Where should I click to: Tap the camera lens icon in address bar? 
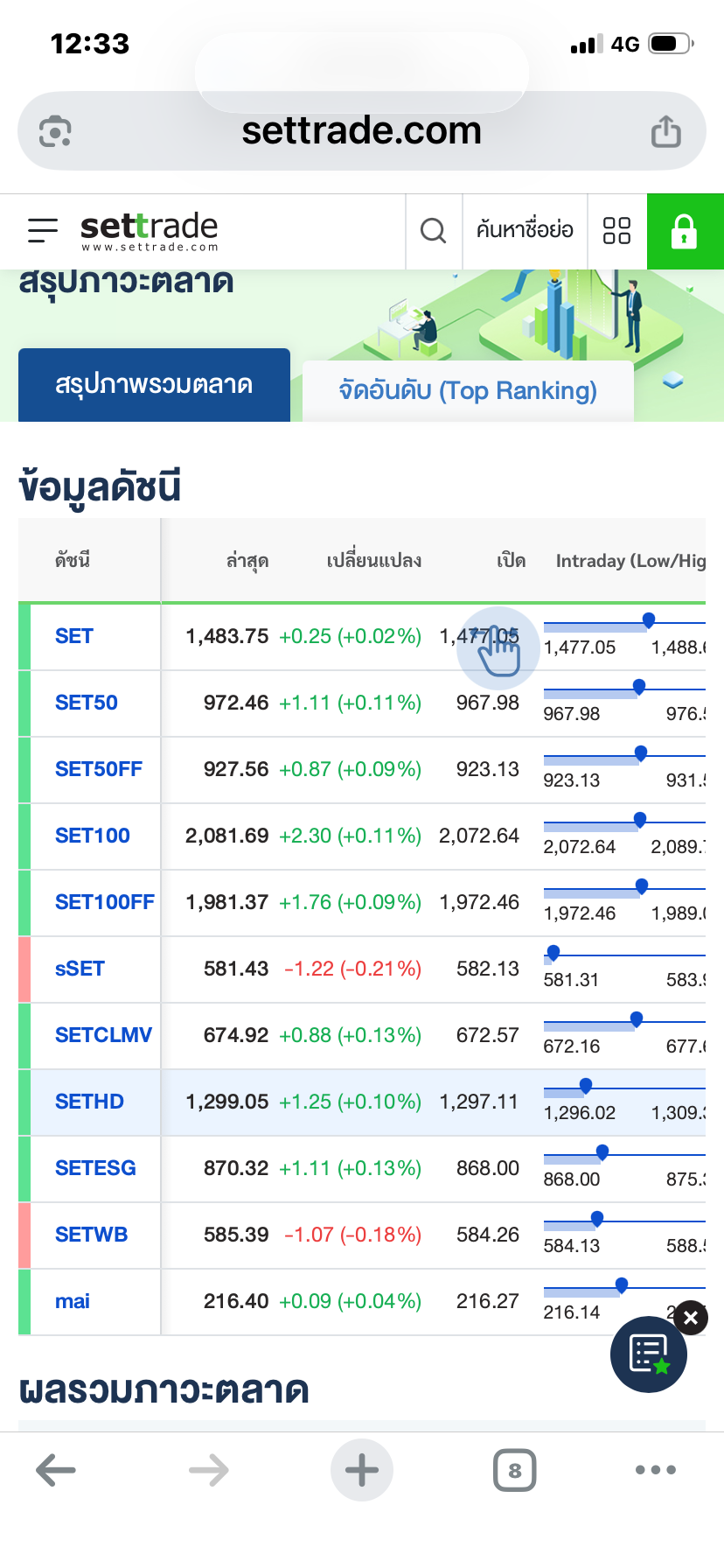(x=55, y=132)
